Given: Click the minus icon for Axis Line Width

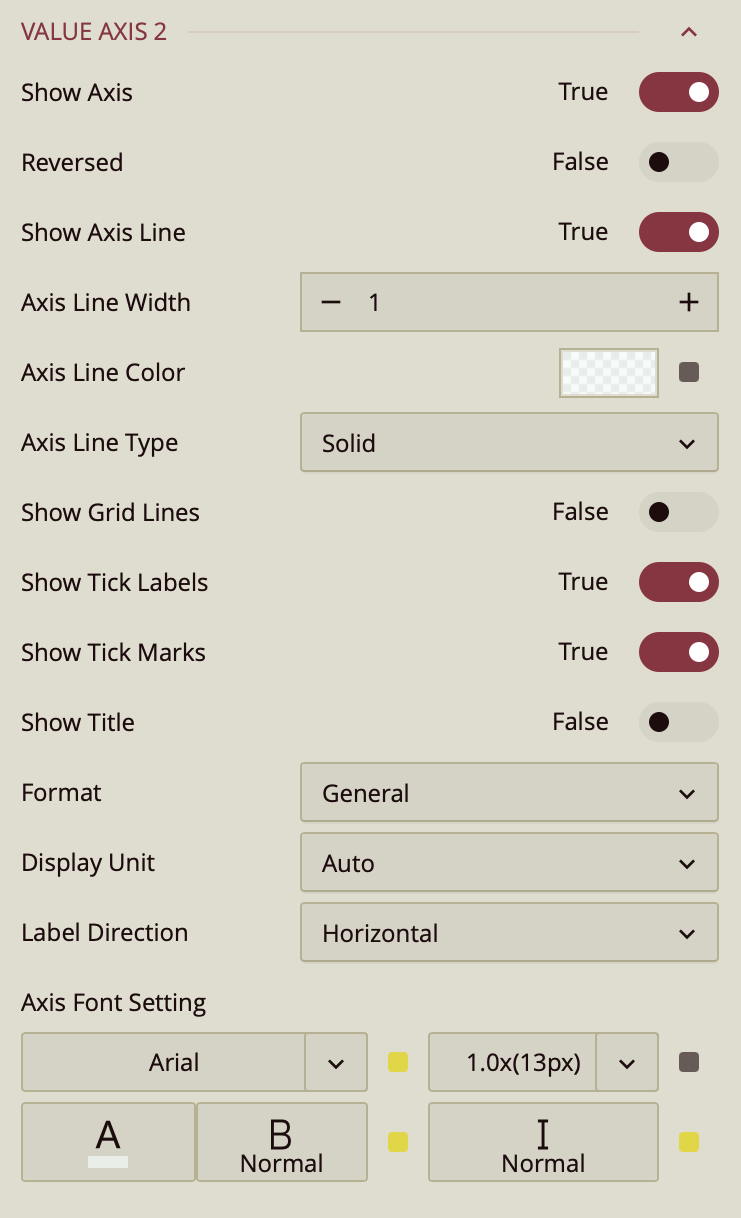Looking at the screenshot, I should pyautogui.click(x=331, y=302).
